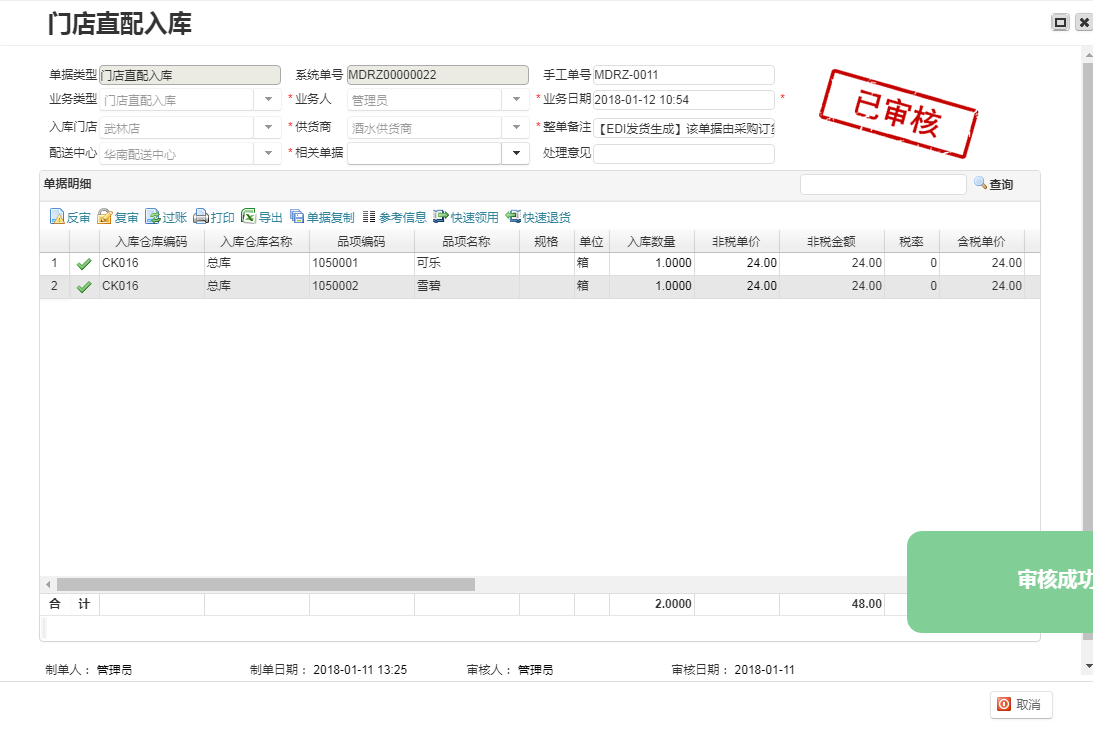Click the 含税单价 column header
Screen dimensions: 1093x734
coord(981,241)
